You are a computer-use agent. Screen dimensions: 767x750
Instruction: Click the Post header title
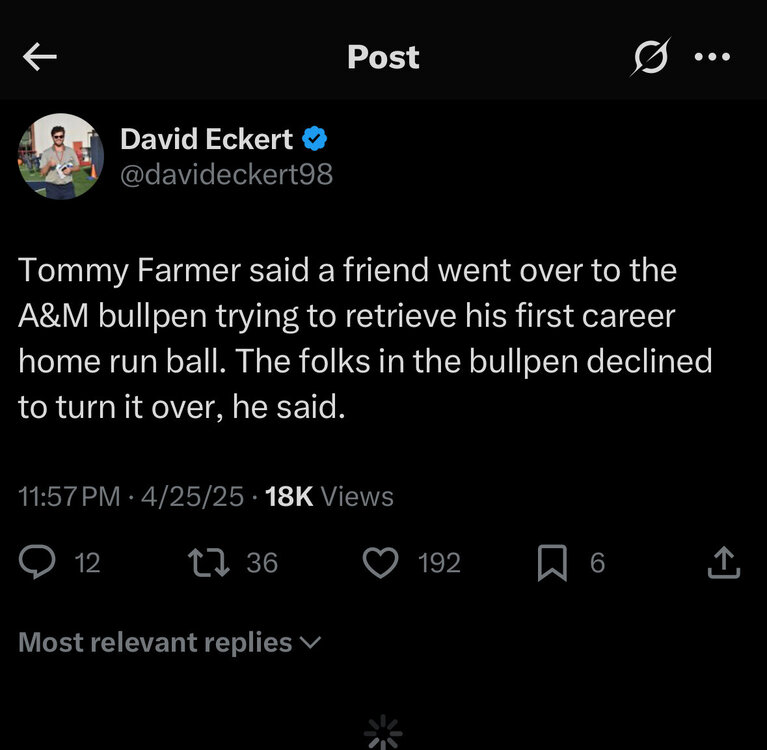click(x=383, y=57)
